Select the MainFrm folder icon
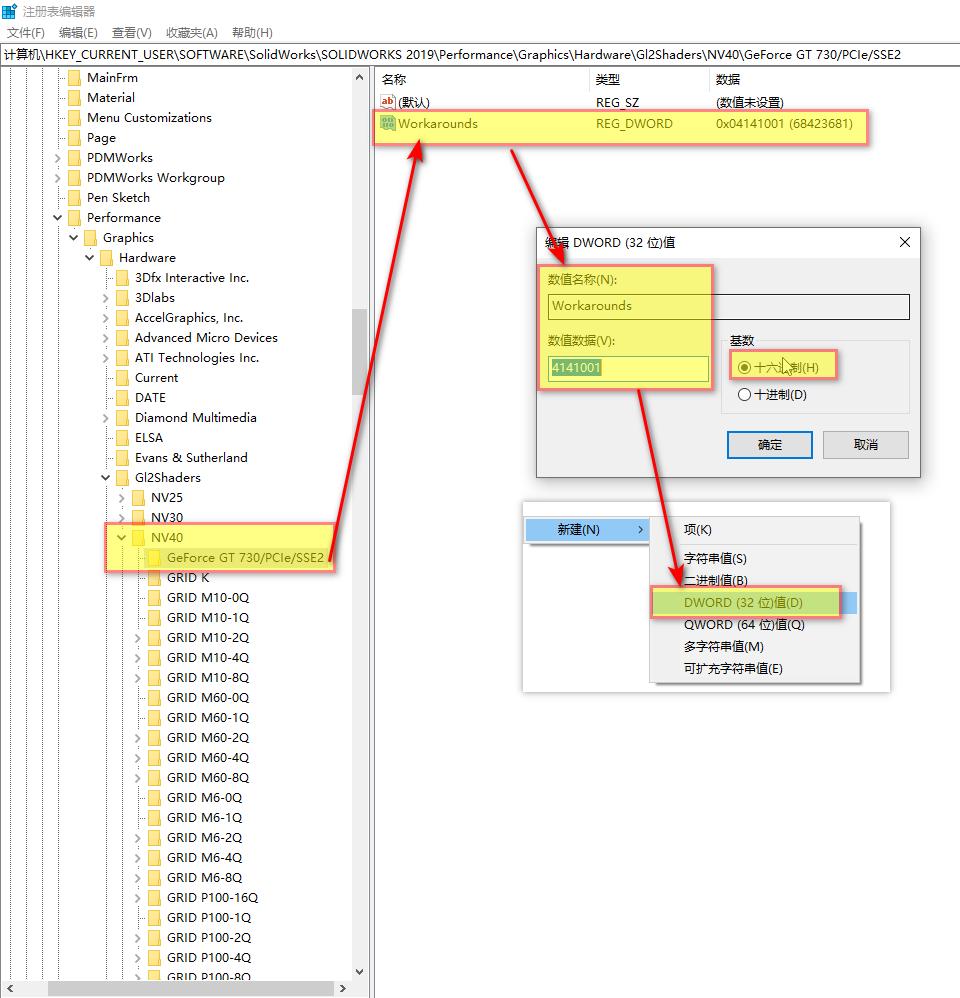Image resolution: width=960 pixels, height=998 pixels. pyautogui.click(x=74, y=78)
